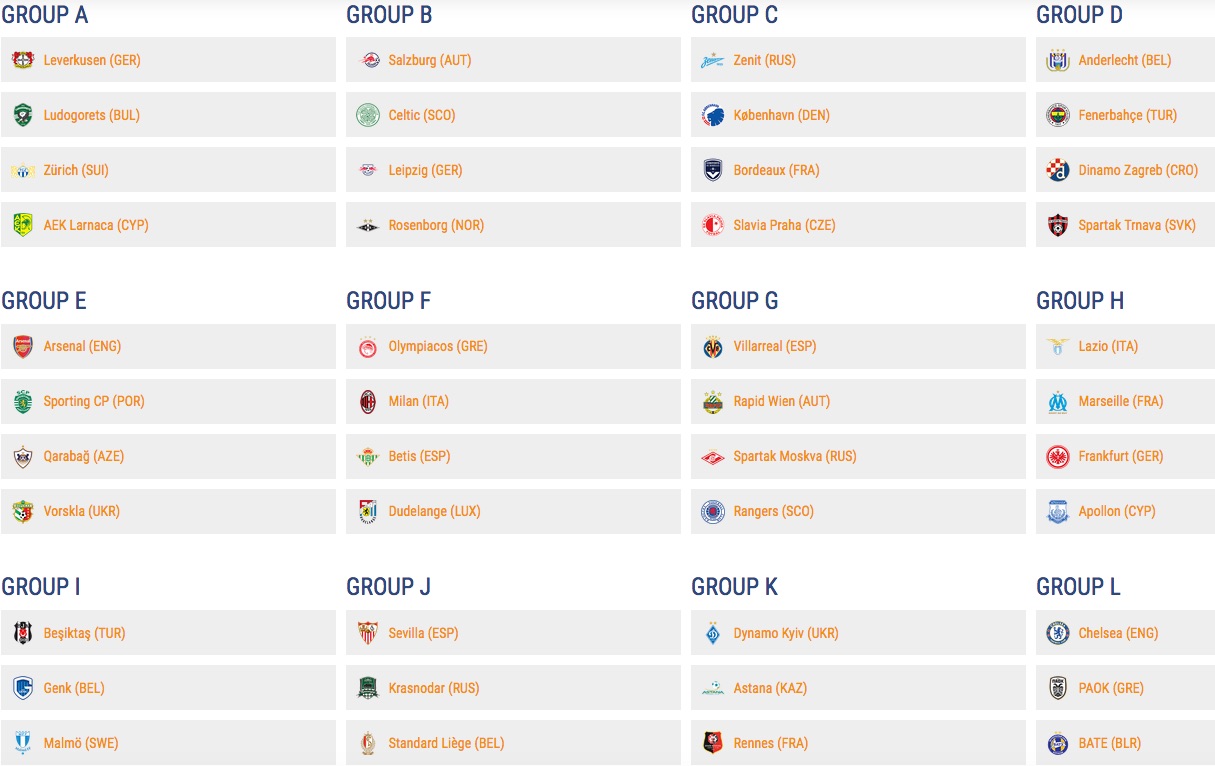
Task: Click the Fenerbahçe club crest icon
Action: [1057, 115]
